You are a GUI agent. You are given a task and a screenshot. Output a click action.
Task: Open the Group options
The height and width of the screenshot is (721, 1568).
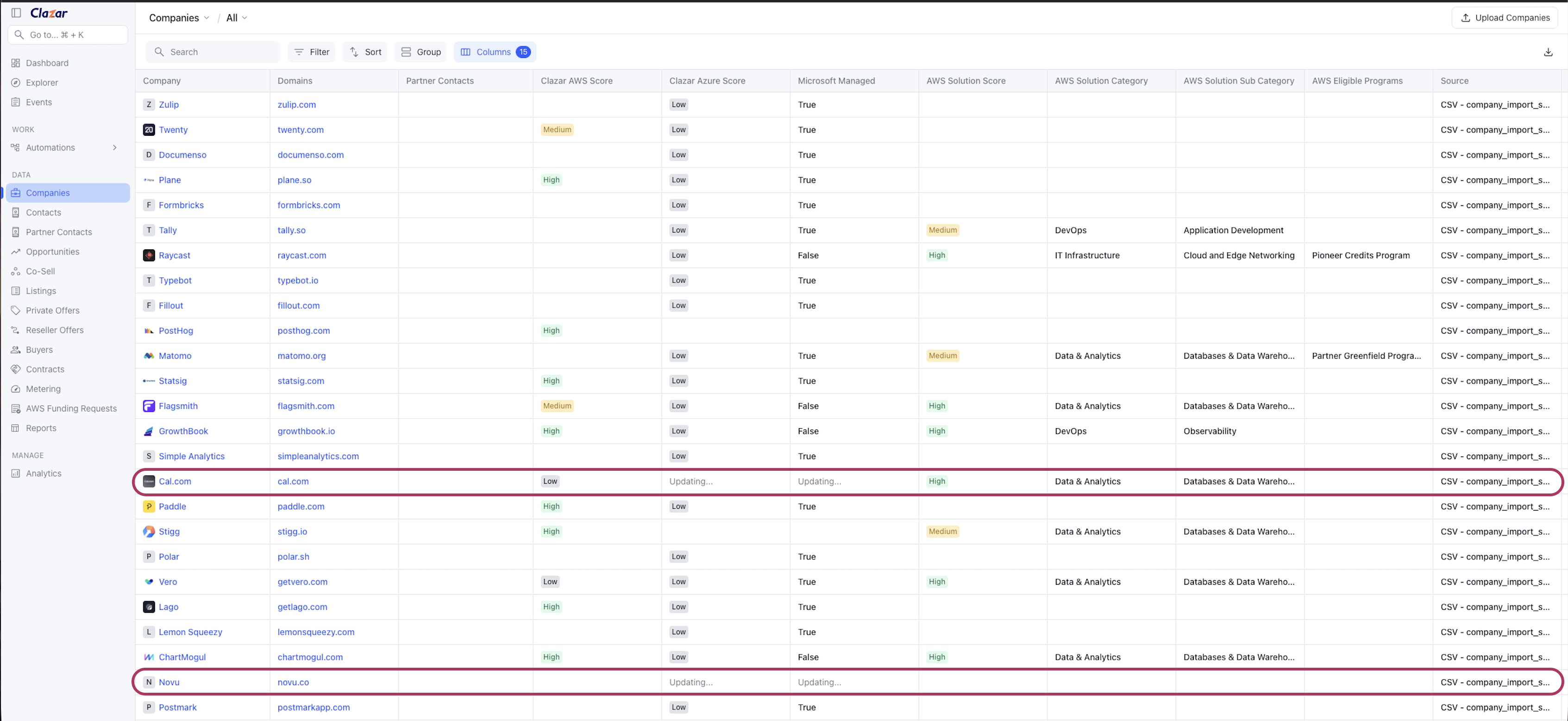[x=420, y=52]
